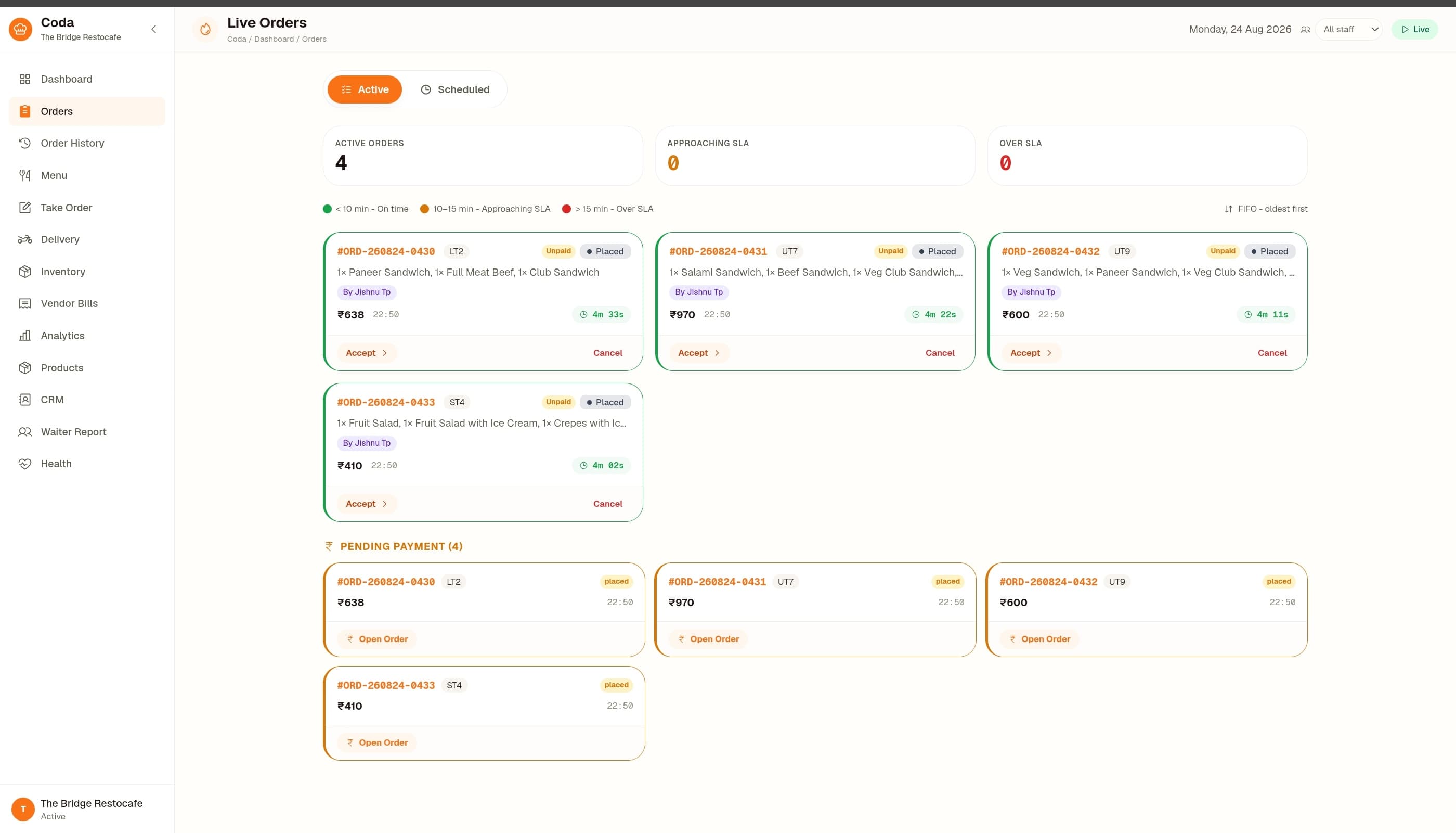Accept order #ORD-260824-0431 for UT7
Viewport: 1456px width, 833px height.
tap(698, 353)
